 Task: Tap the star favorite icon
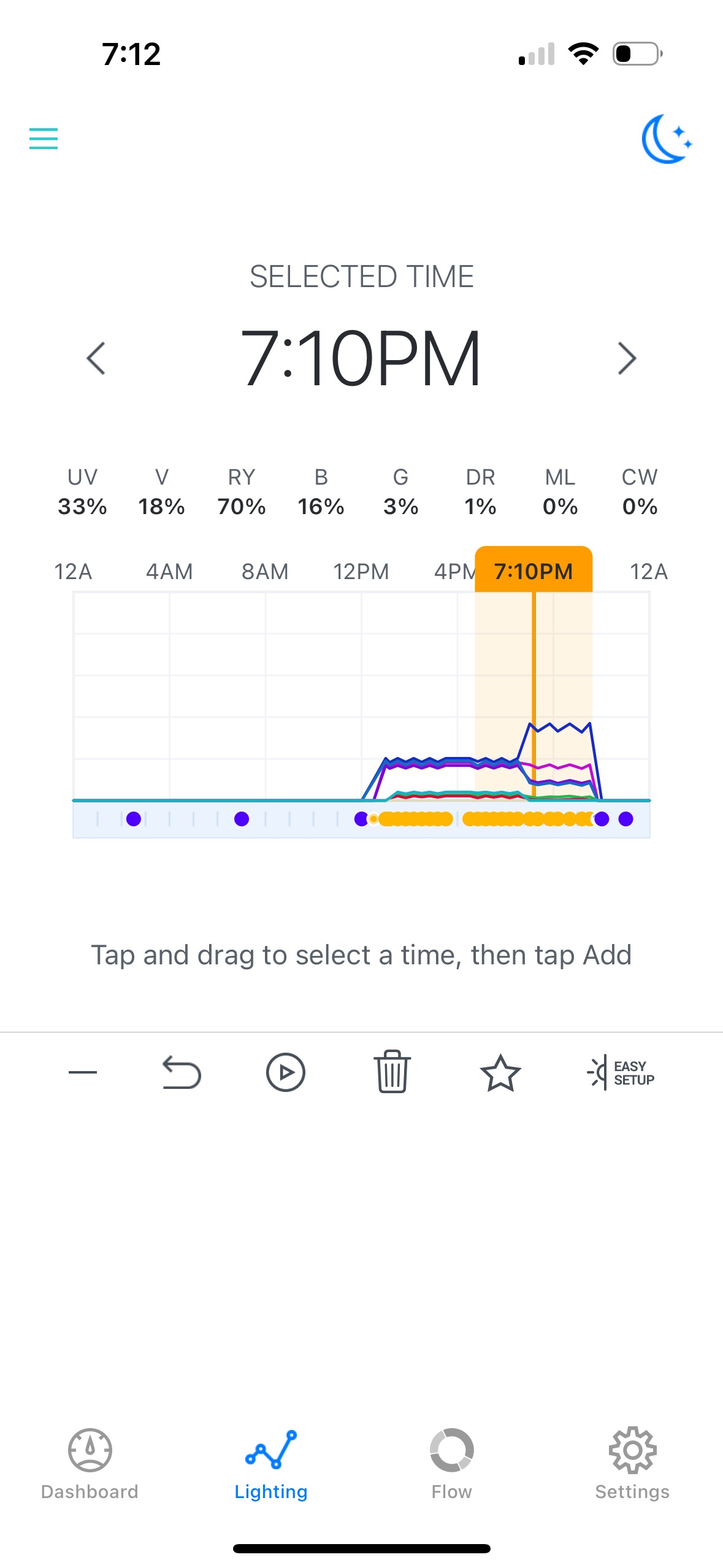point(500,1072)
